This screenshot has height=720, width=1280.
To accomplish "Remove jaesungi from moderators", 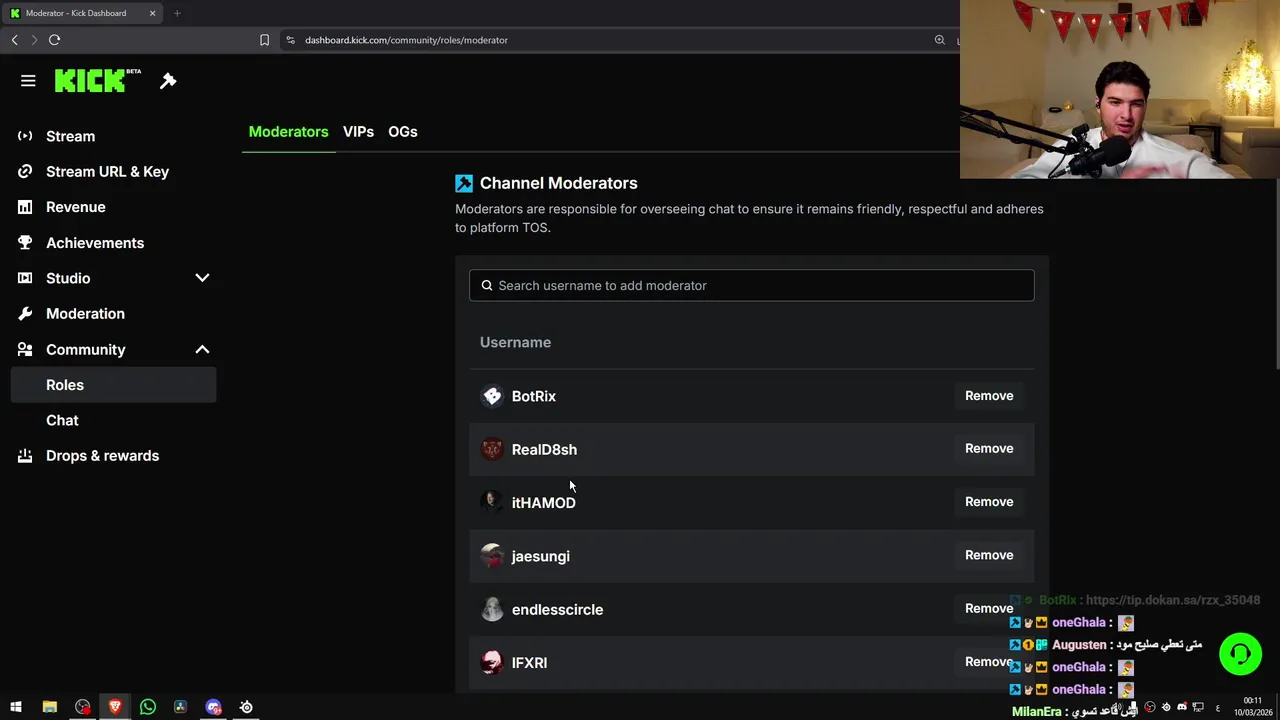I will click(x=988, y=555).
